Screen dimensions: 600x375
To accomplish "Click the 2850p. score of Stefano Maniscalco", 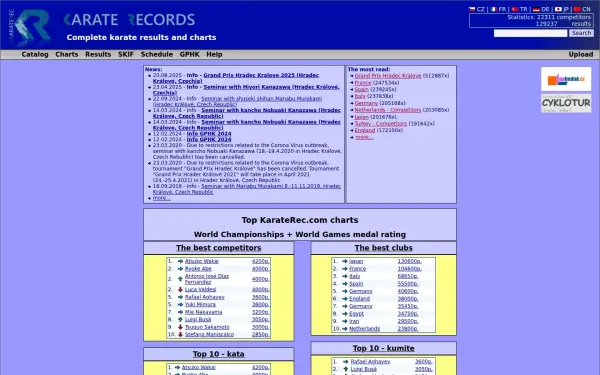I will (261, 334).
